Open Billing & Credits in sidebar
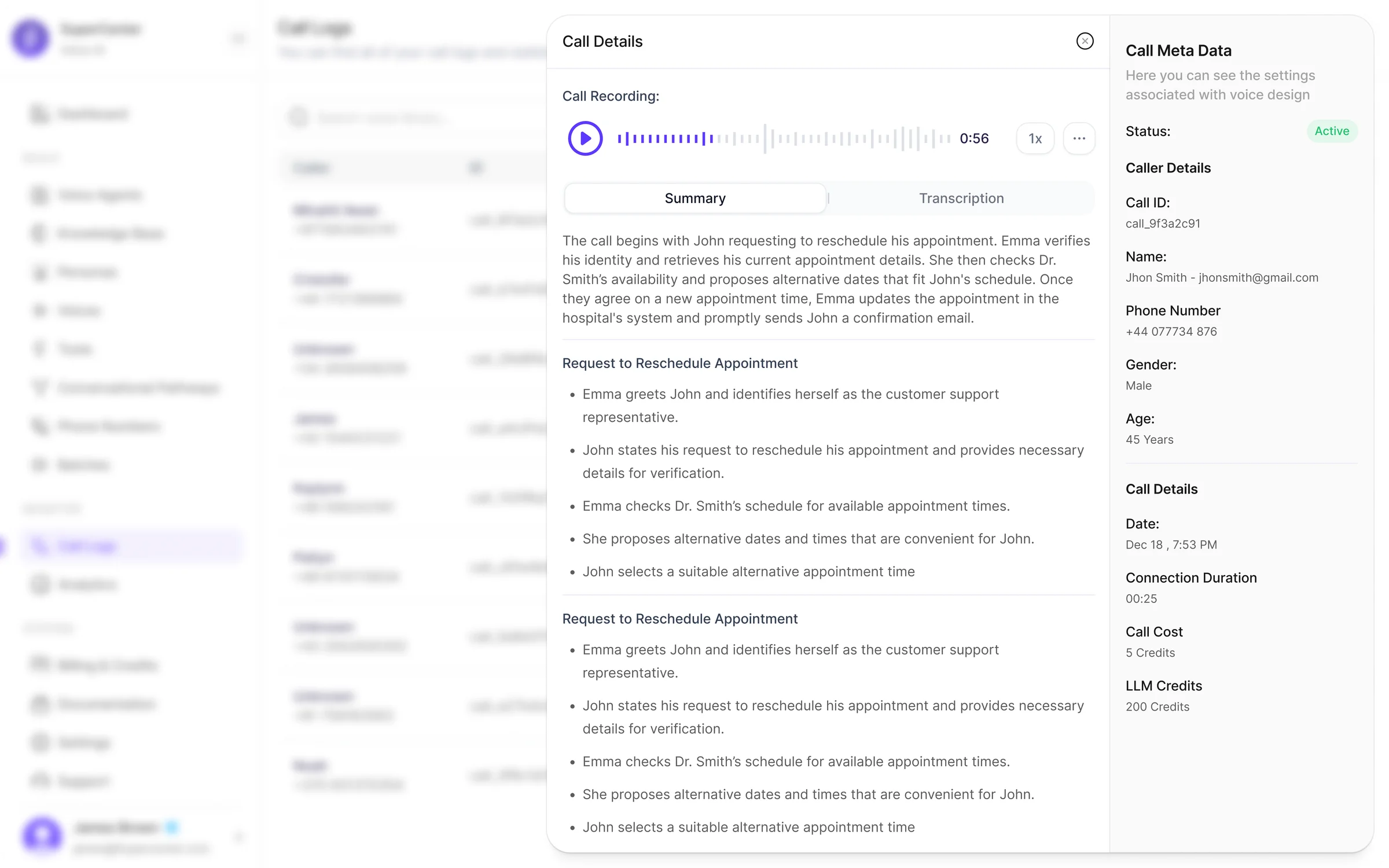This screenshot has height=868, width=1389. point(108,665)
